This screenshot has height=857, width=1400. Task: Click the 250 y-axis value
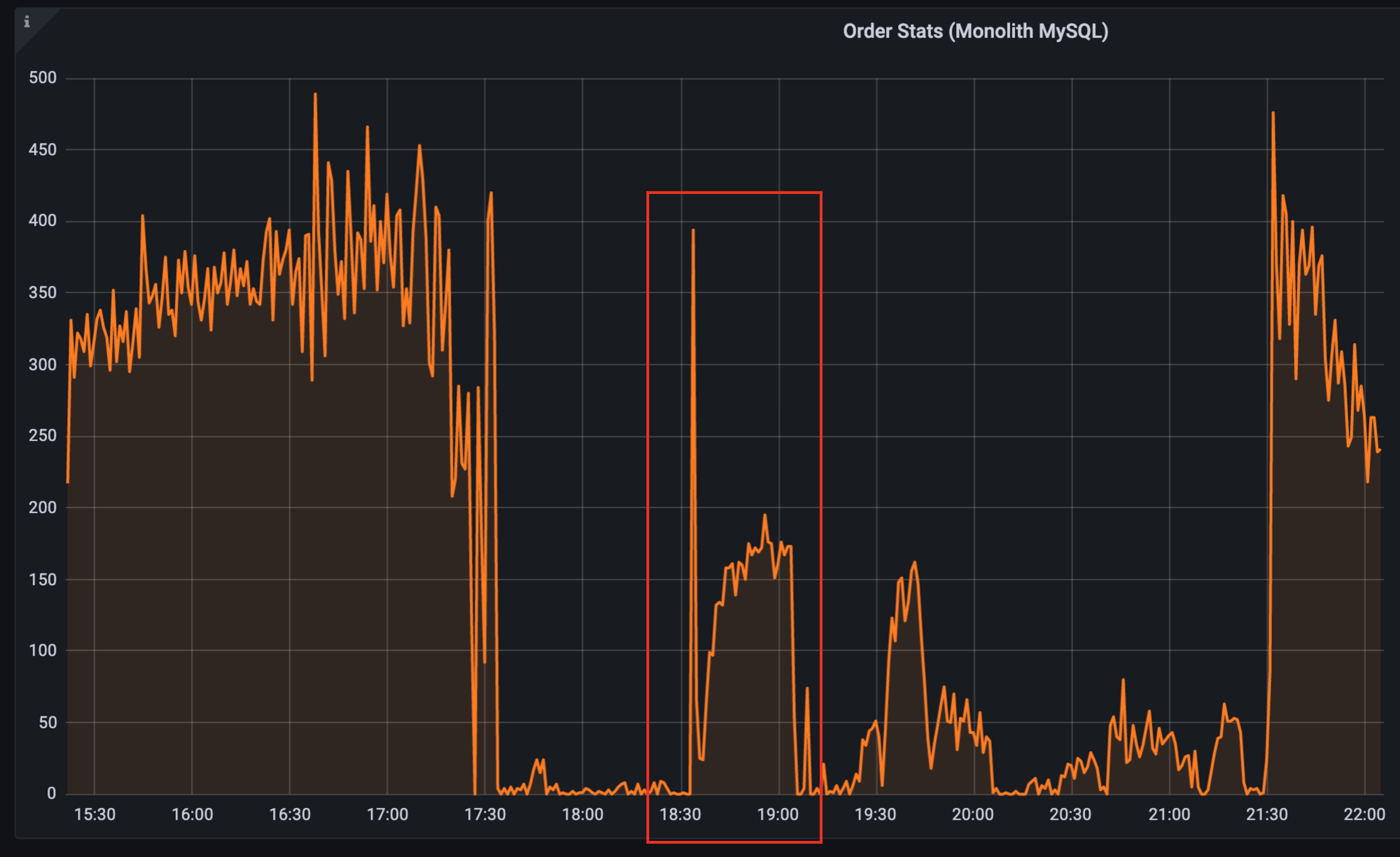click(43, 435)
